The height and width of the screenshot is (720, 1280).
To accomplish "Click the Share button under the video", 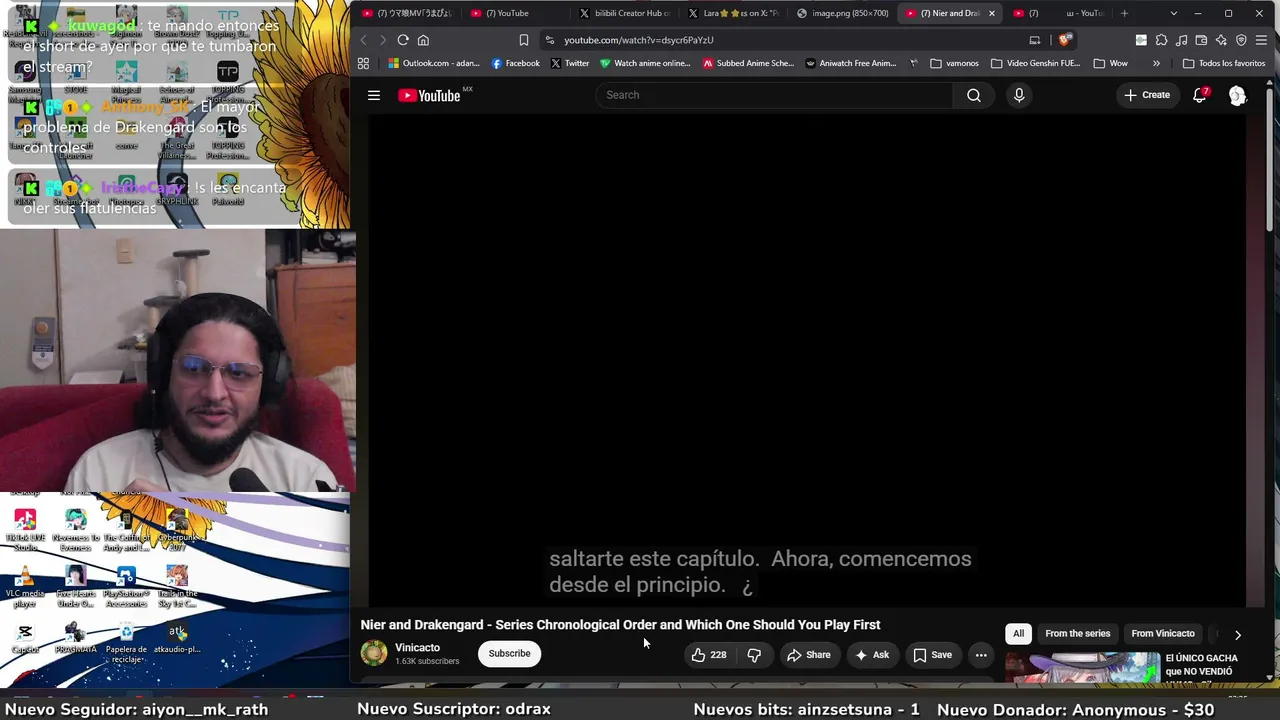I will point(808,655).
